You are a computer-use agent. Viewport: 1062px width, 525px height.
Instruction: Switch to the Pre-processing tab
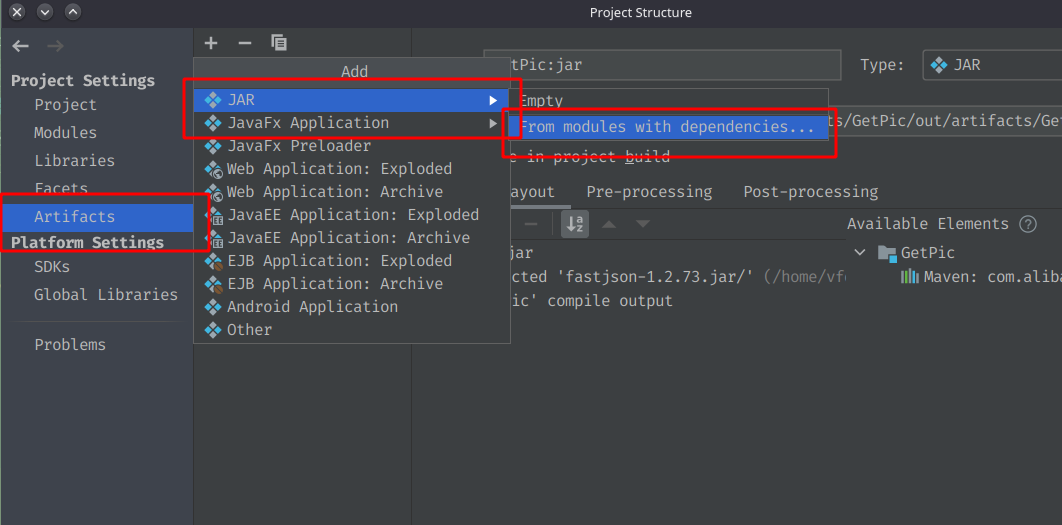coord(649,192)
